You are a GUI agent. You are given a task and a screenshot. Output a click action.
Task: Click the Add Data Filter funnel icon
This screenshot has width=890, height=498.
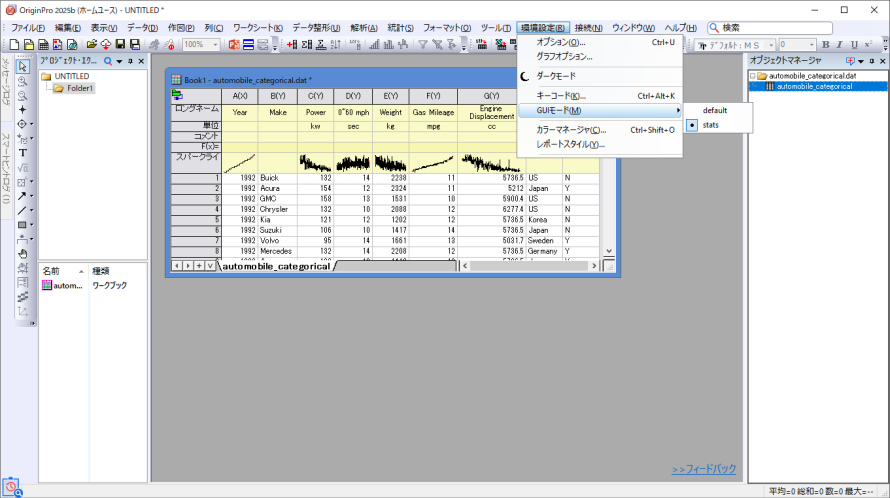pos(423,44)
